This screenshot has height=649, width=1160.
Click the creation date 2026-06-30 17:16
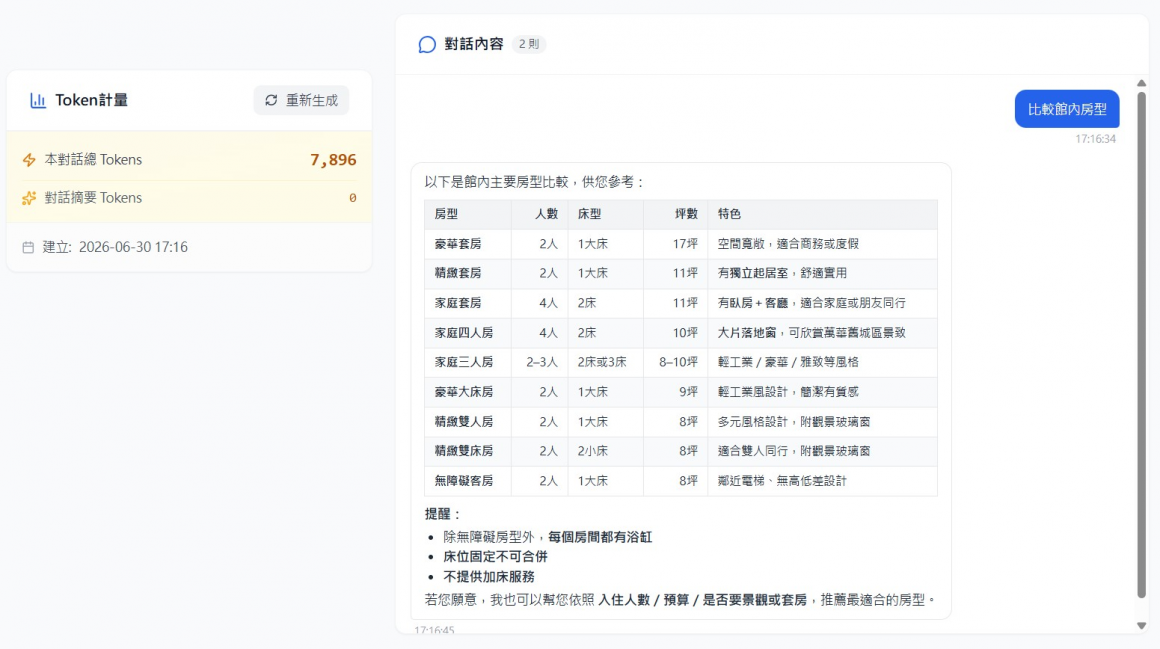pyautogui.click(x=133, y=247)
